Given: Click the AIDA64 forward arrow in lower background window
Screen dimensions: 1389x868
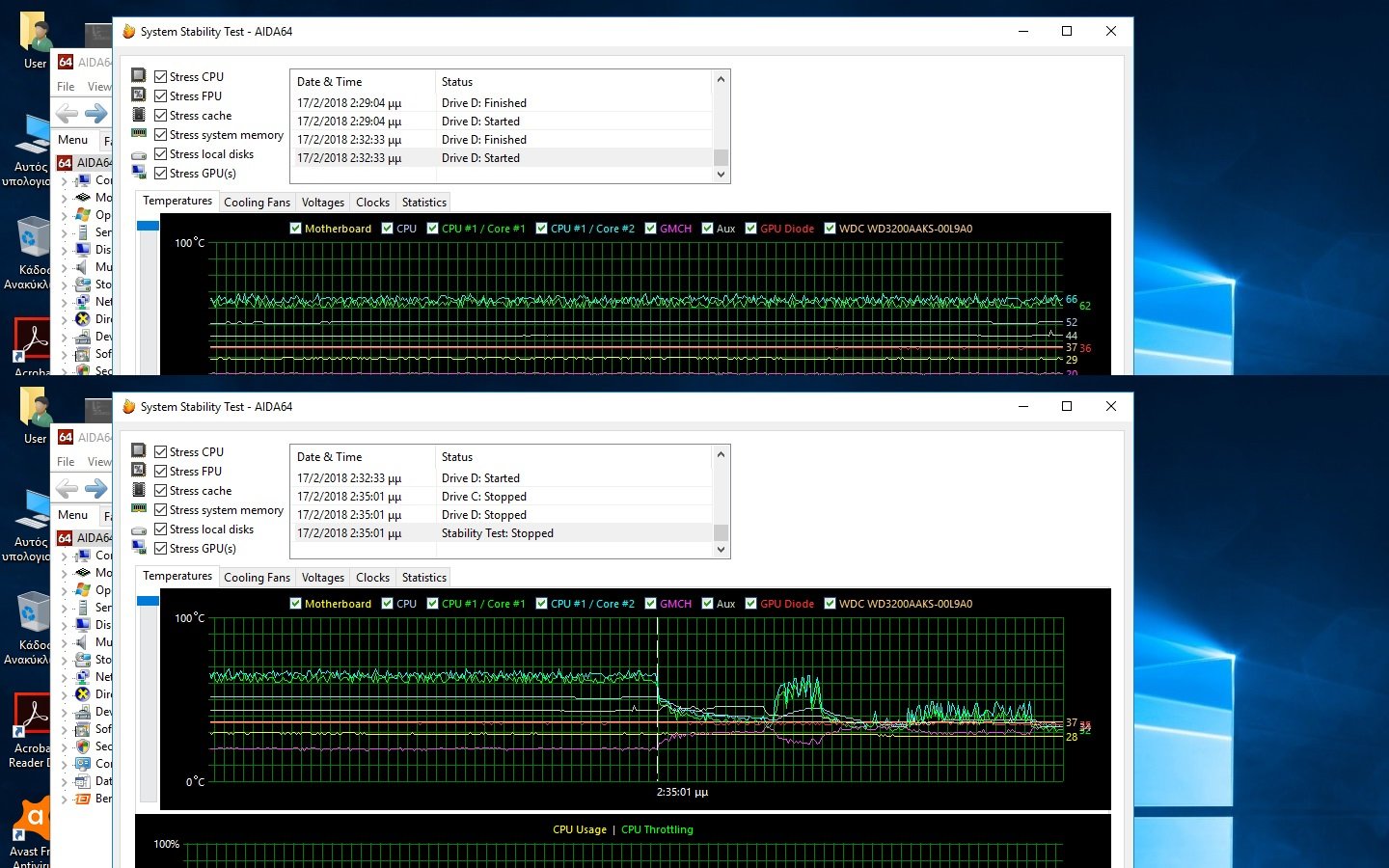Looking at the screenshot, I should pos(96,488).
